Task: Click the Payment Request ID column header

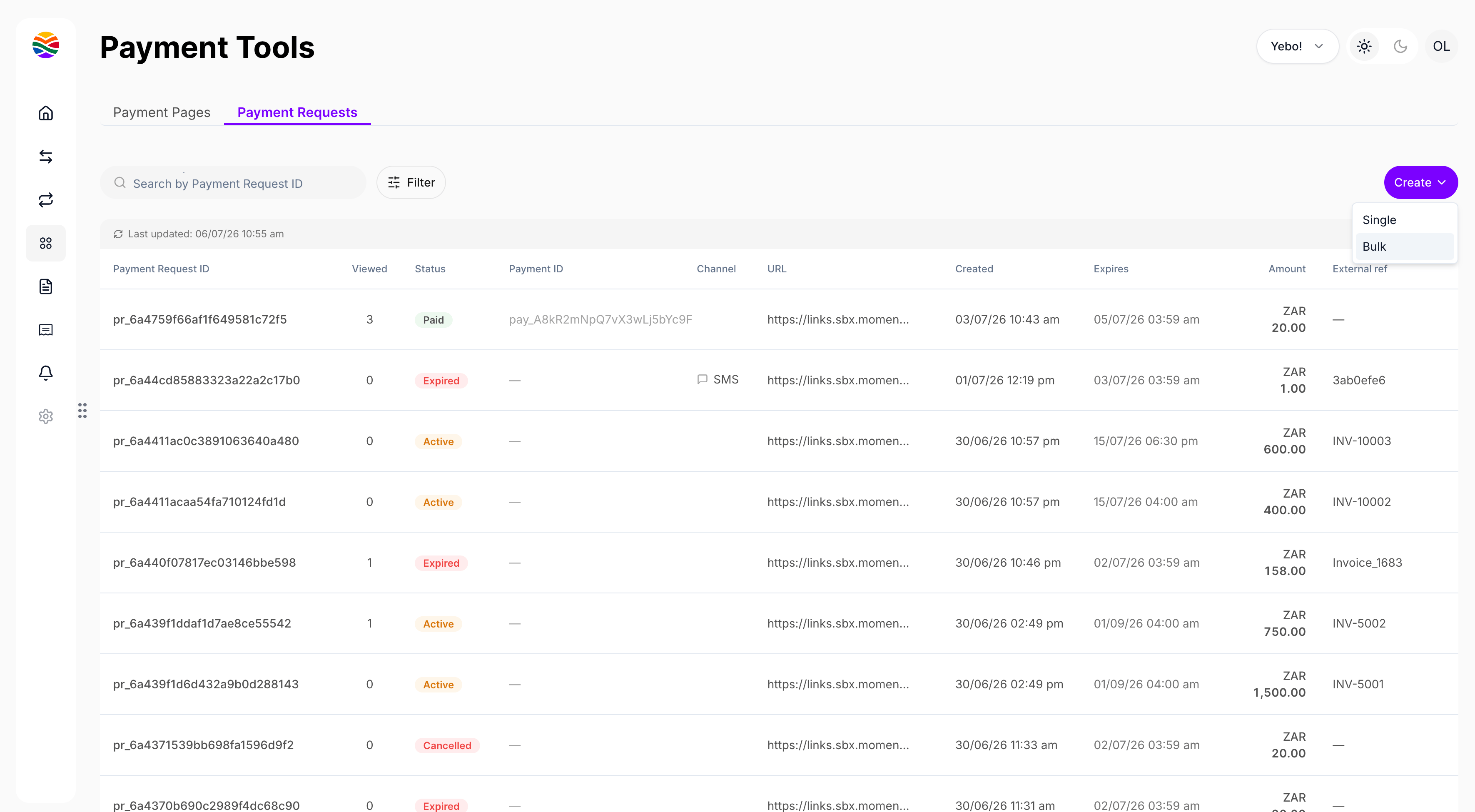Action: [x=161, y=269]
